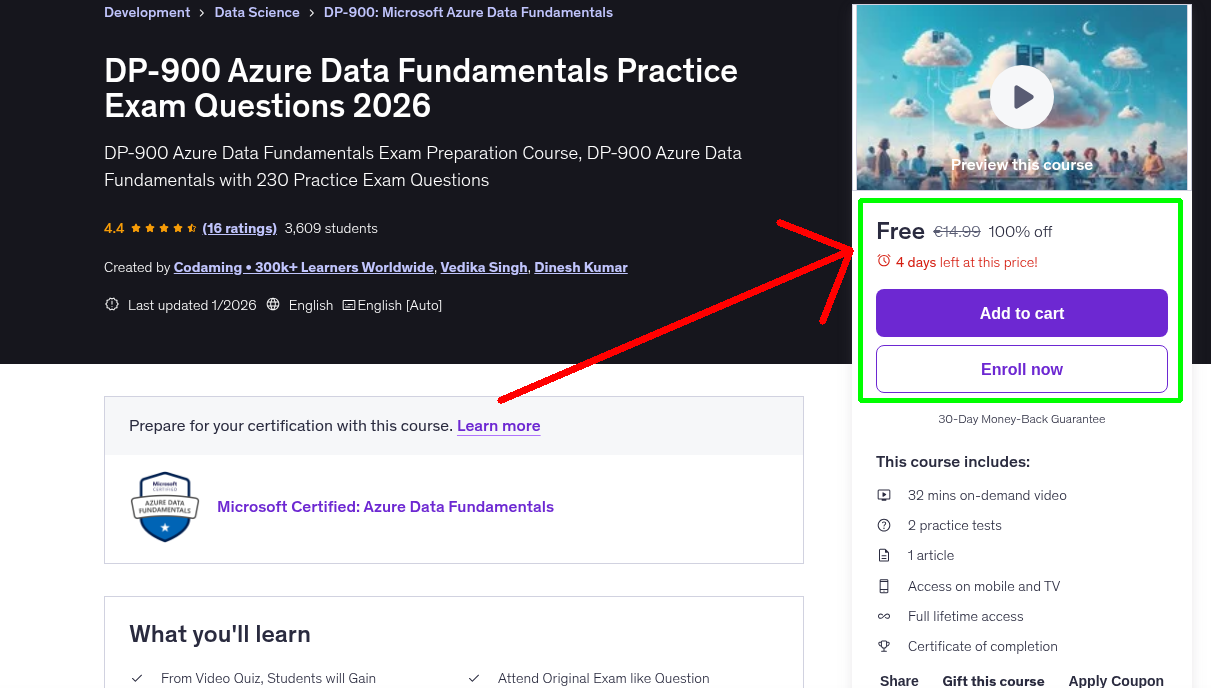Click the Azure Data Fundamentals certification badge
1211x688 pixels.
pos(164,506)
